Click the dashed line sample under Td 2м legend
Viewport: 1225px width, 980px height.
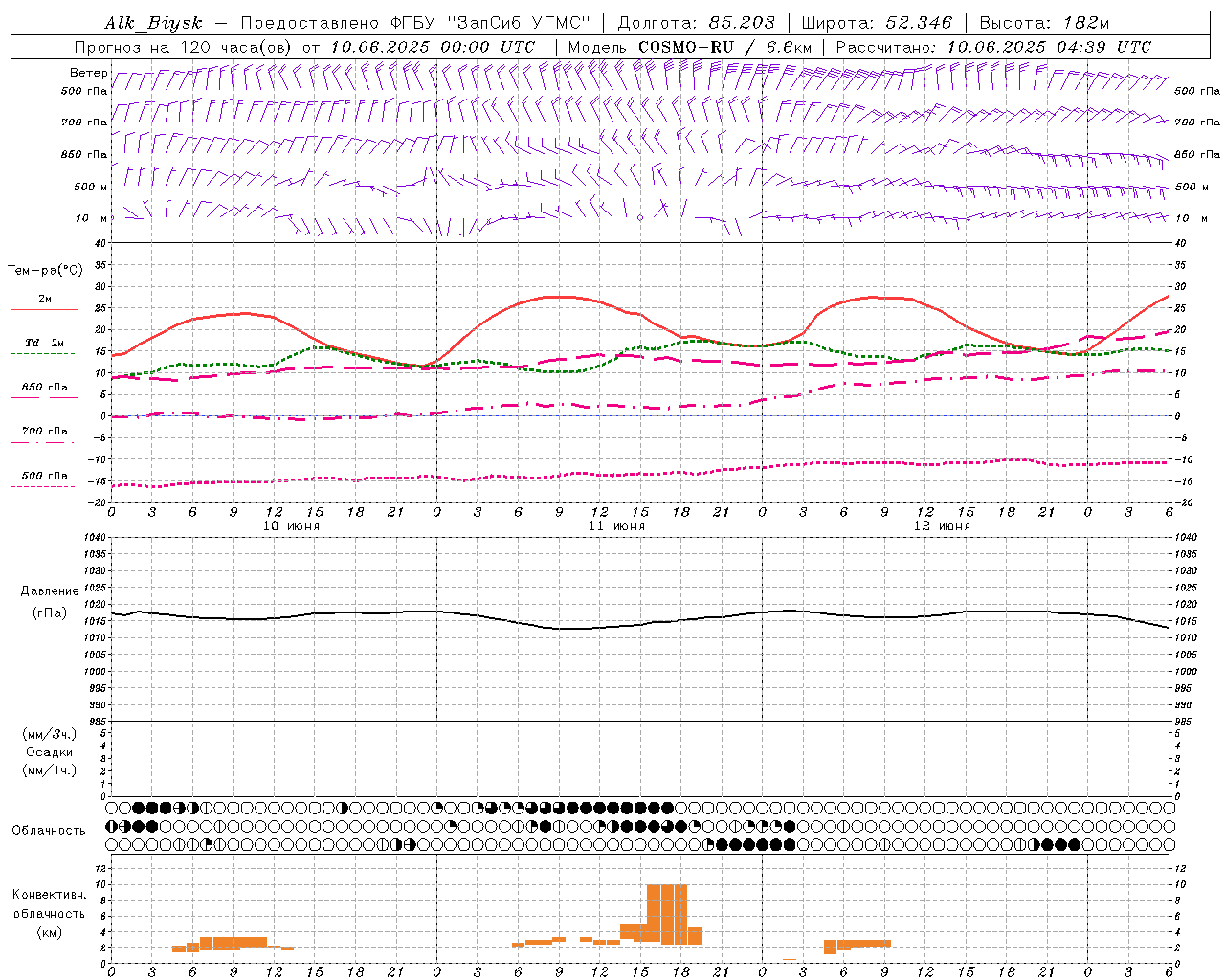click(x=42, y=354)
